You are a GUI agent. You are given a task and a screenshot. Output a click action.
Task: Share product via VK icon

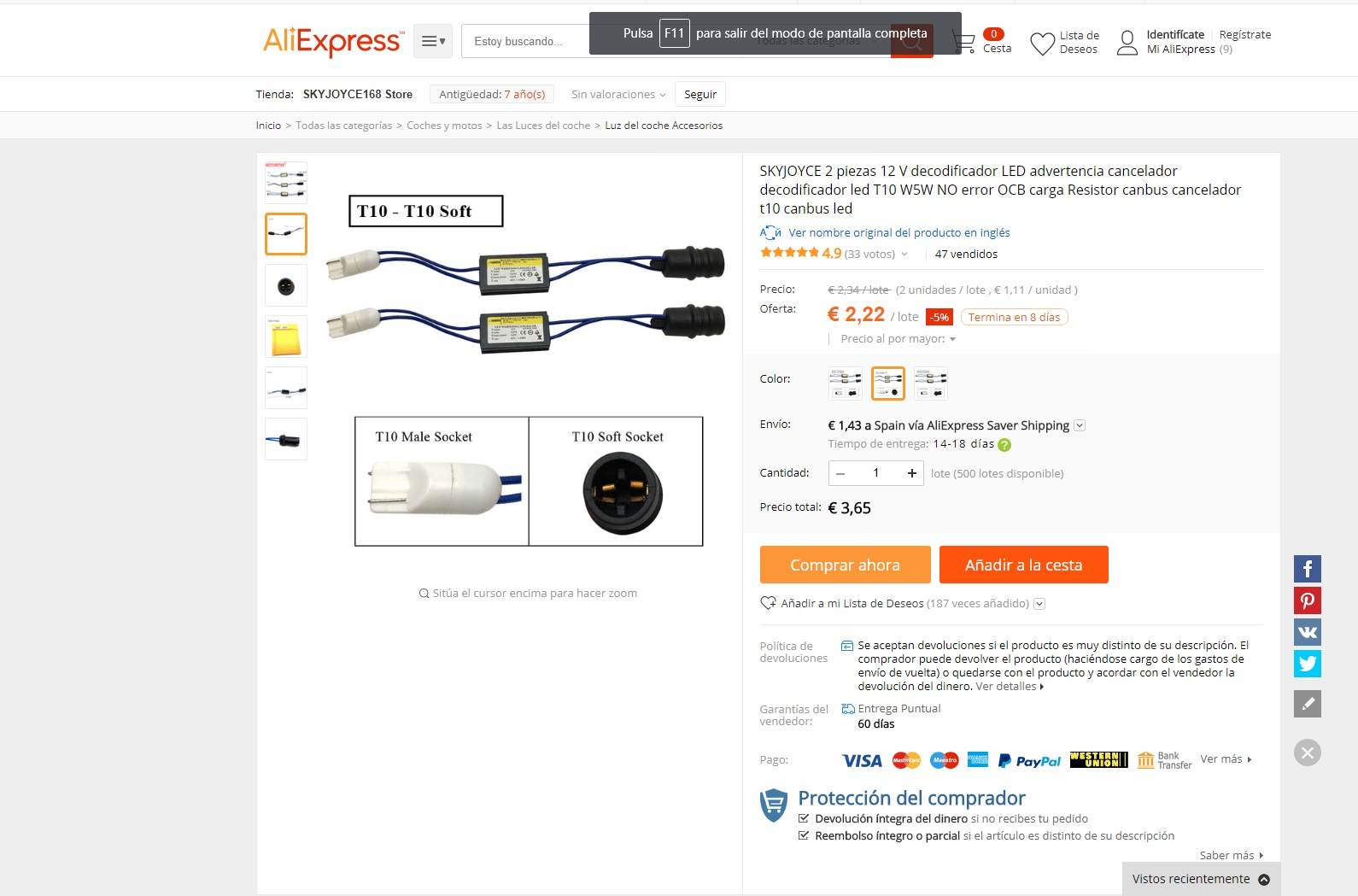1307,632
